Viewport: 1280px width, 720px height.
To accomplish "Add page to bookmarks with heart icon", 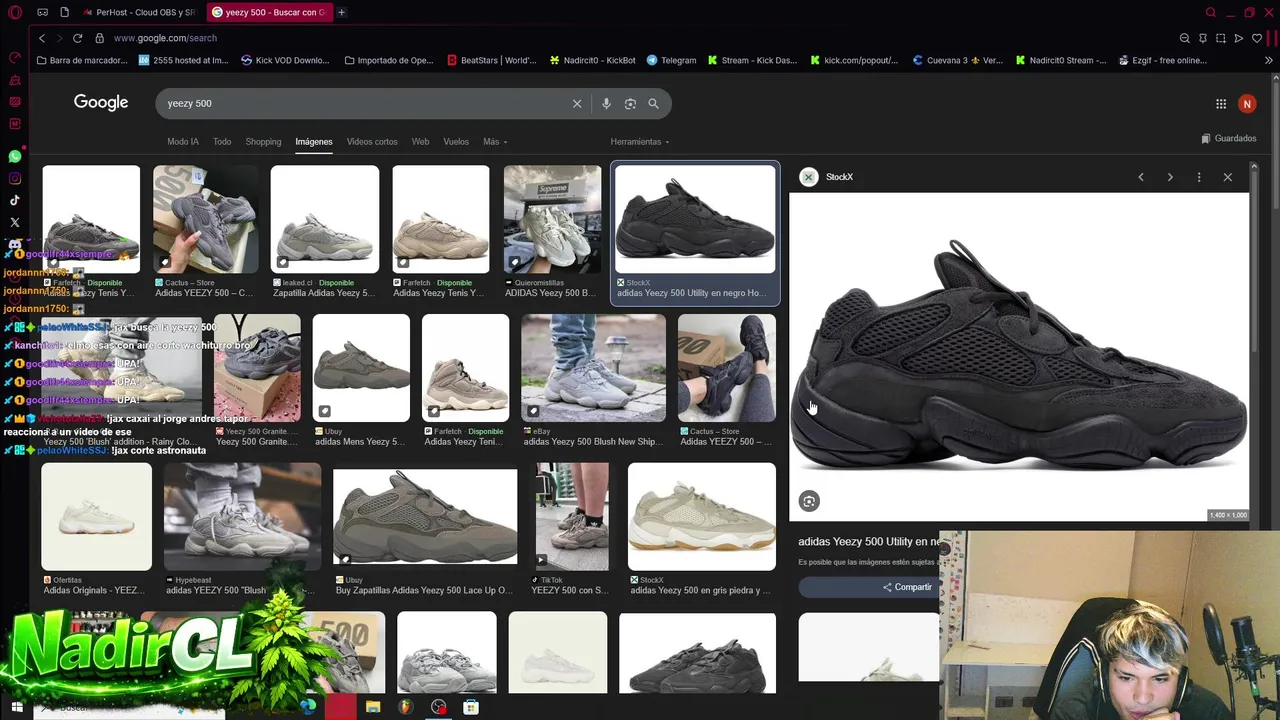I will coord(1257,38).
